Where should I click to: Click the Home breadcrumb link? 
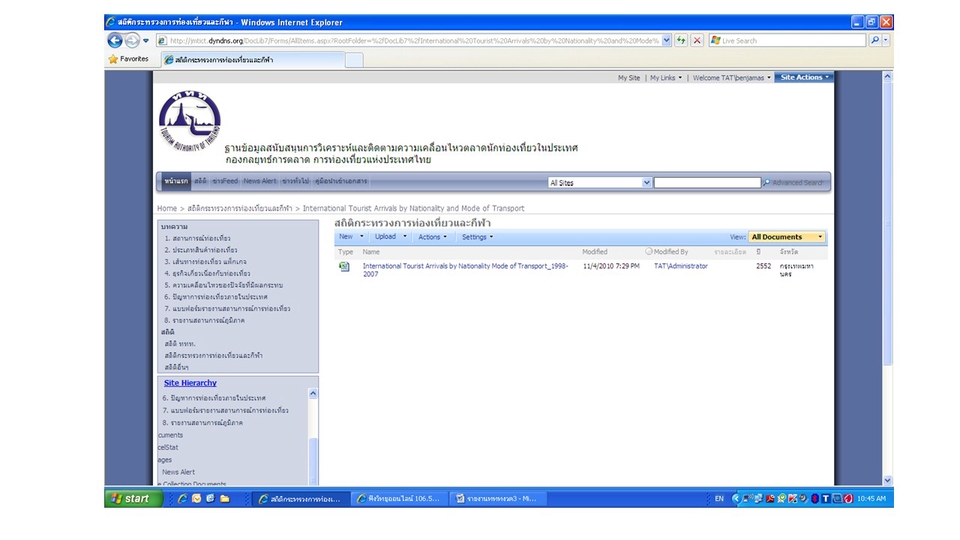click(x=167, y=208)
